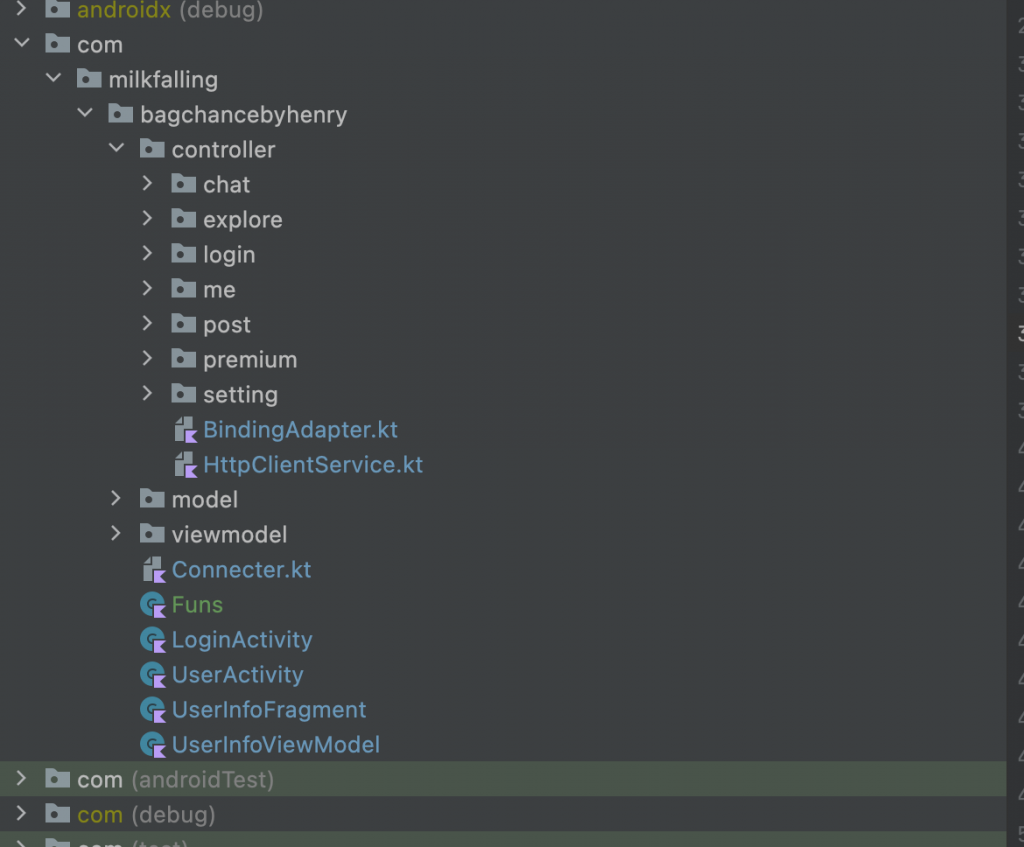Screen dimensions: 1024x847
Task: Select the com (debug) package row
Action: coord(146,814)
